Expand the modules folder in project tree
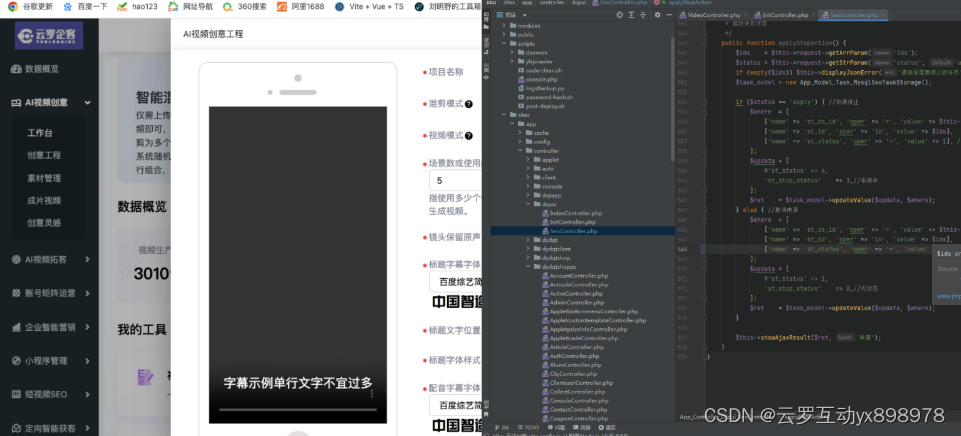 (504, 26)
